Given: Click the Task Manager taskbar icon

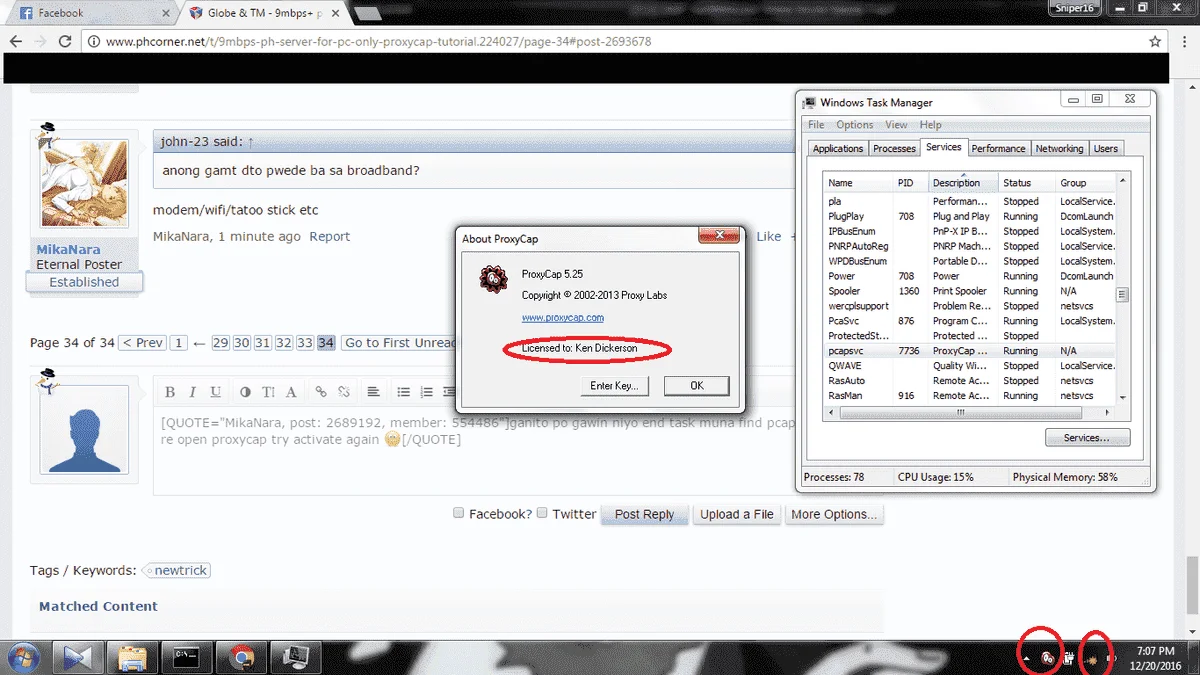Looking at the screenshot, I should click(295, 657).
